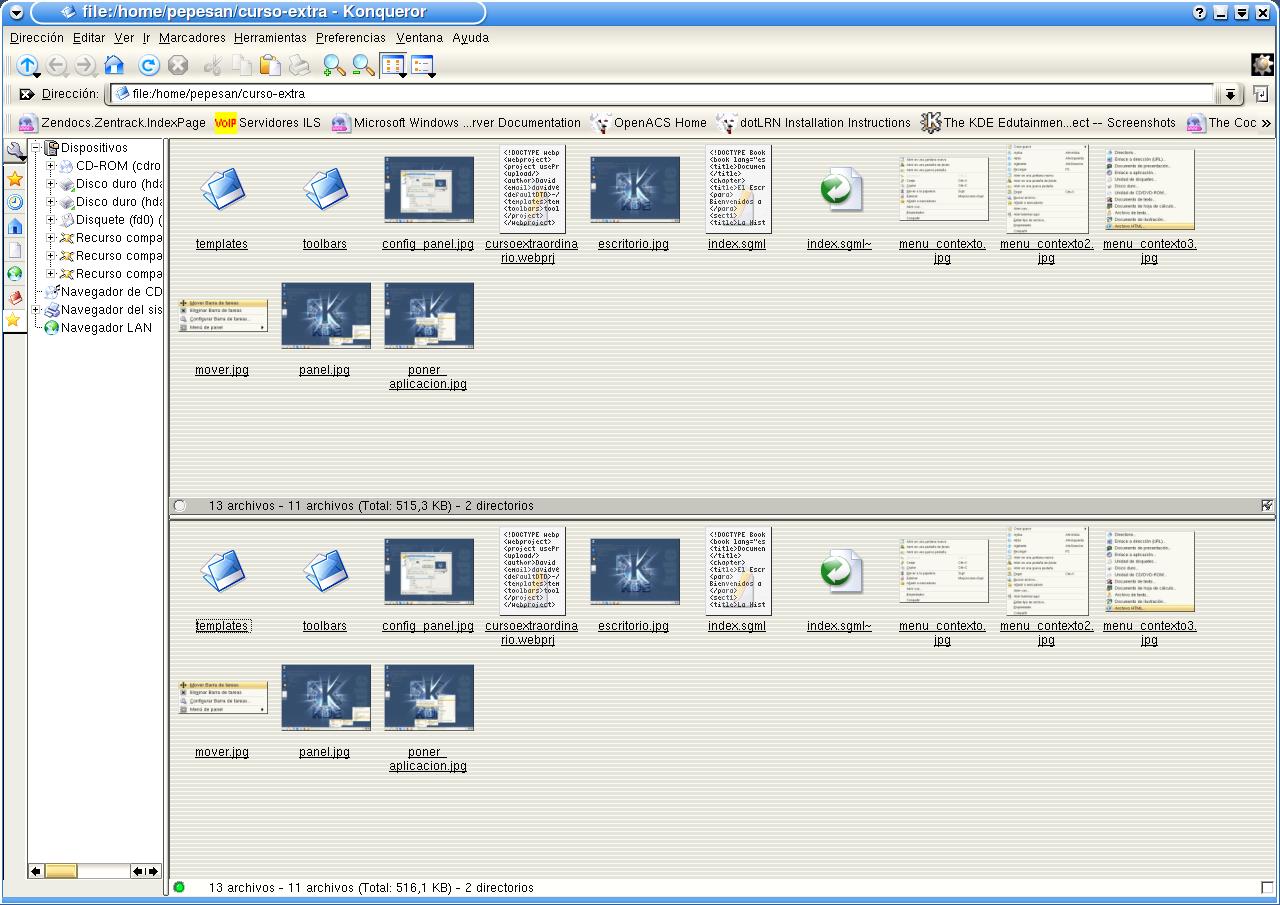Expand the CD-ROM tree node
Image resolution: width=1280 pixels, height=905 pixels.
pos(52,166)
